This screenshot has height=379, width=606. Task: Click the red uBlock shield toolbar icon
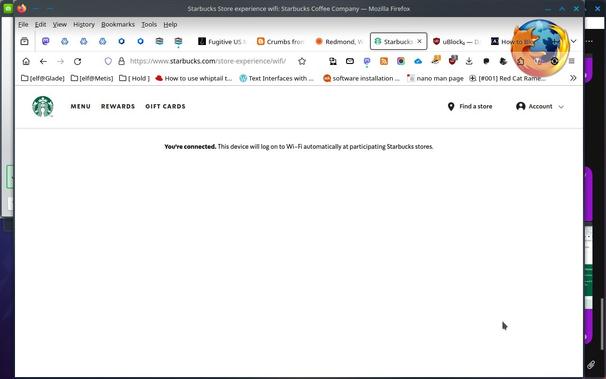(453, 61)
